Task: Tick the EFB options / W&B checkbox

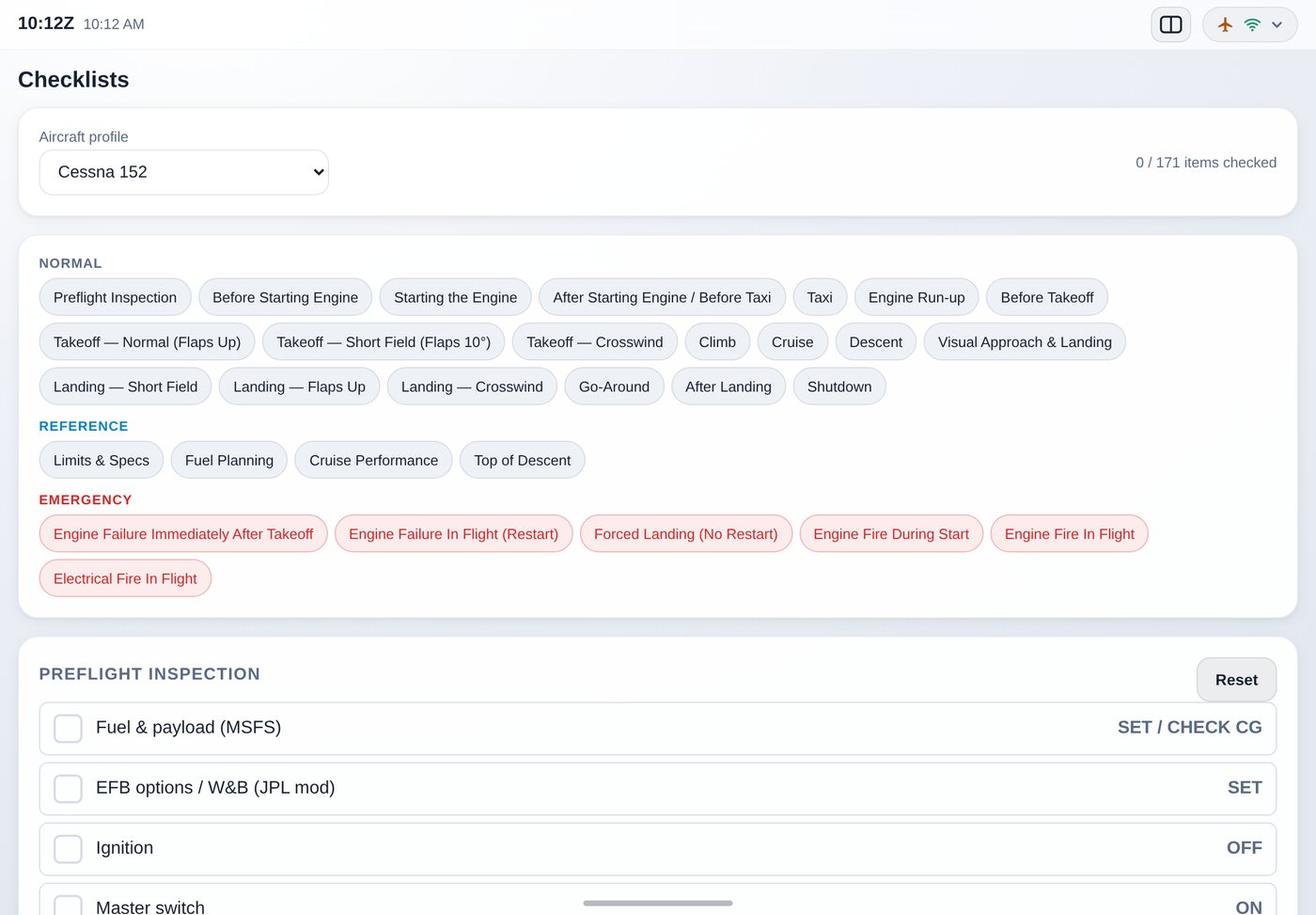Action: click(68, 789)
